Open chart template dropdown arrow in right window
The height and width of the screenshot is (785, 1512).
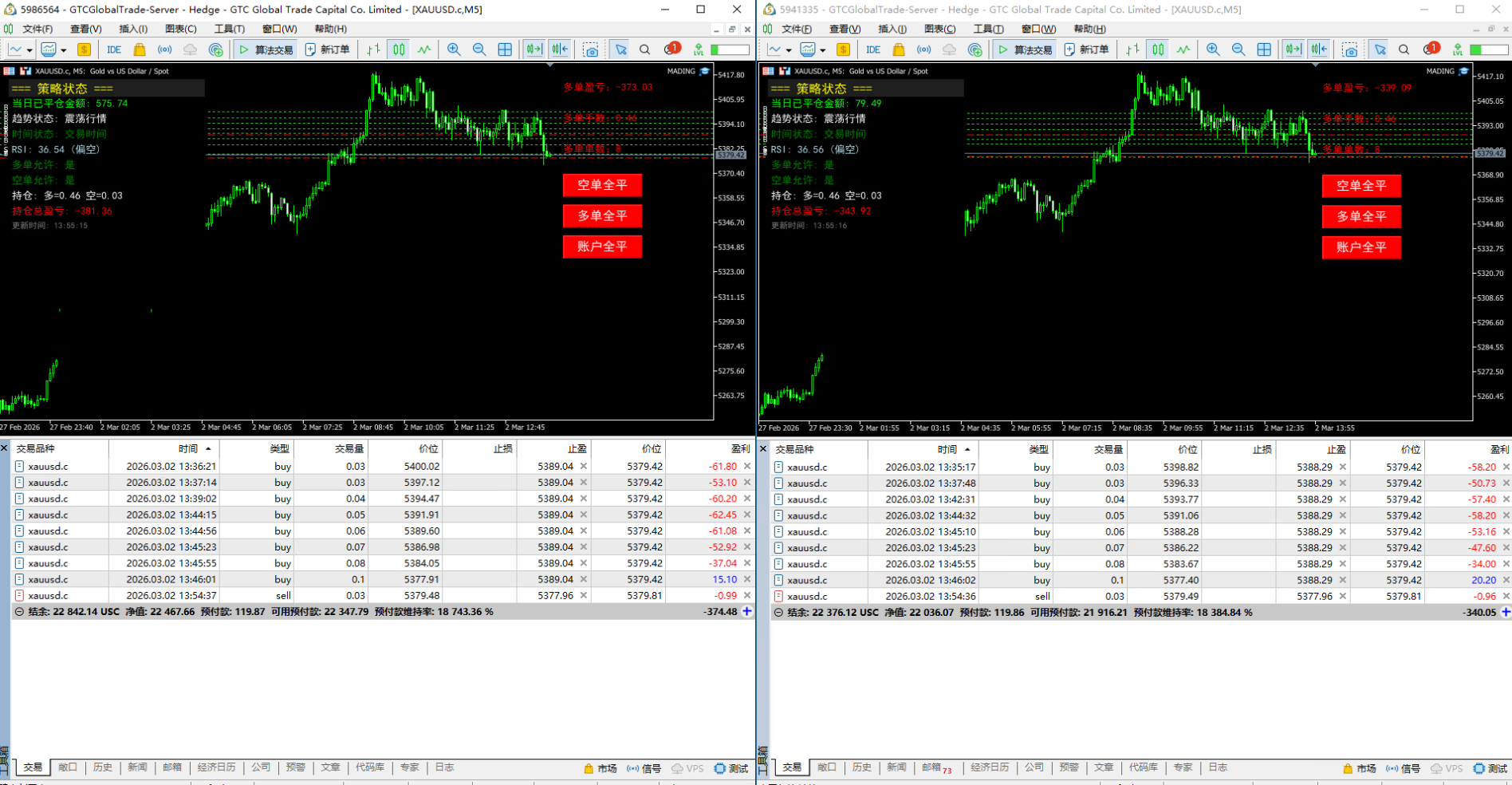(822, 49)
